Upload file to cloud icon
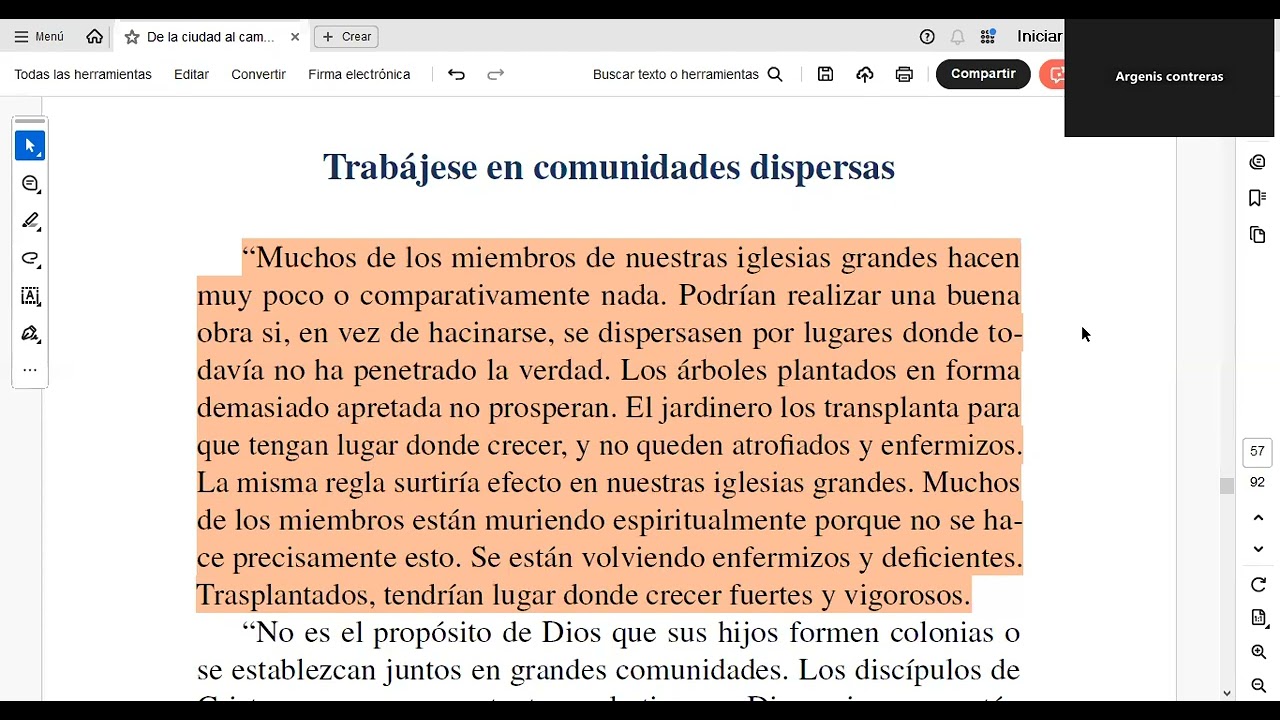 pos(865,74)
